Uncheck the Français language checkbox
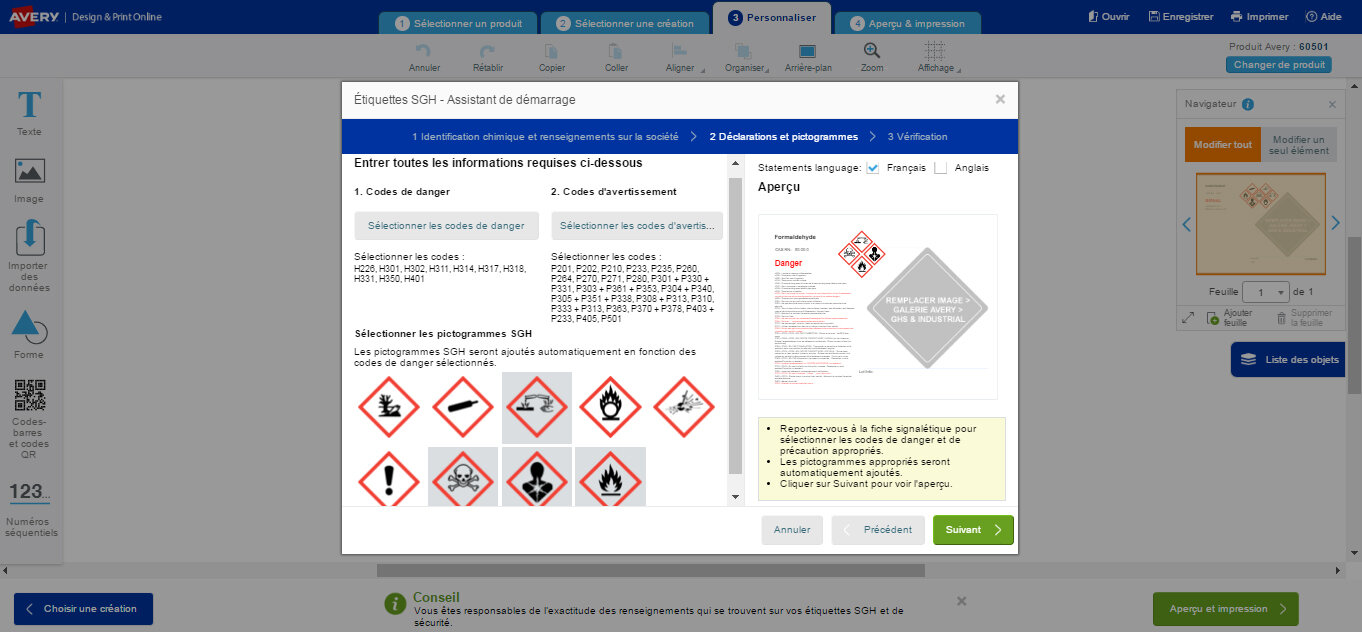This screenshot has height=632, width=1362. click(x=872, y=167)
